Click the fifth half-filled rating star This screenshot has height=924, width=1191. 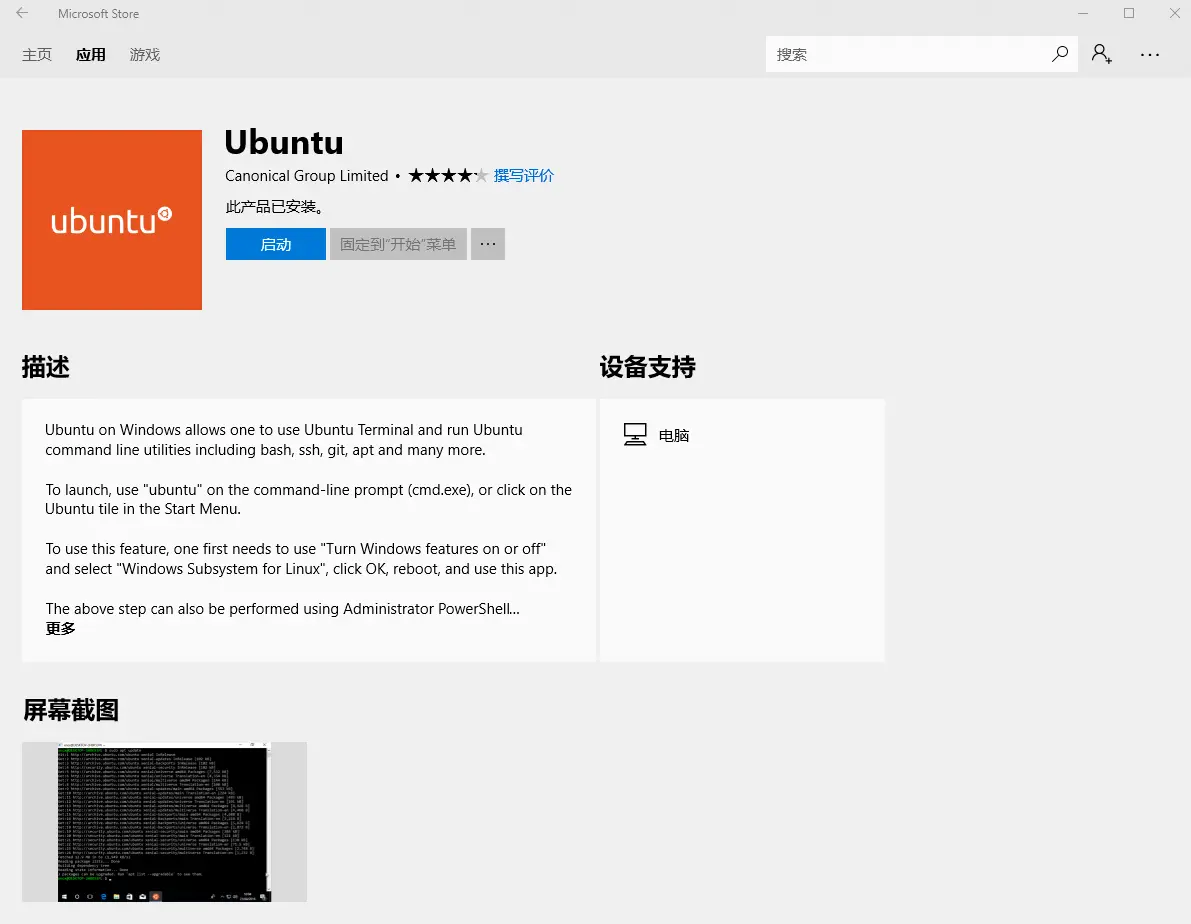click(x=481, y=175)
